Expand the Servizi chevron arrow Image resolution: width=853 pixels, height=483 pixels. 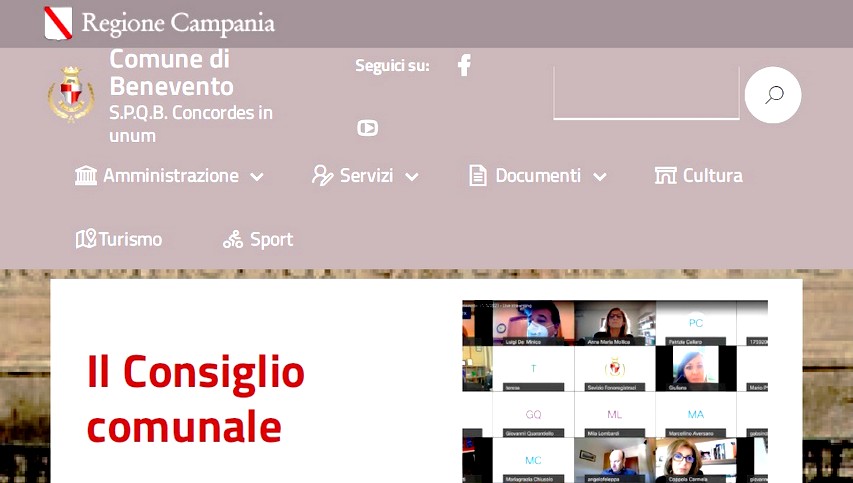[412, 177]
